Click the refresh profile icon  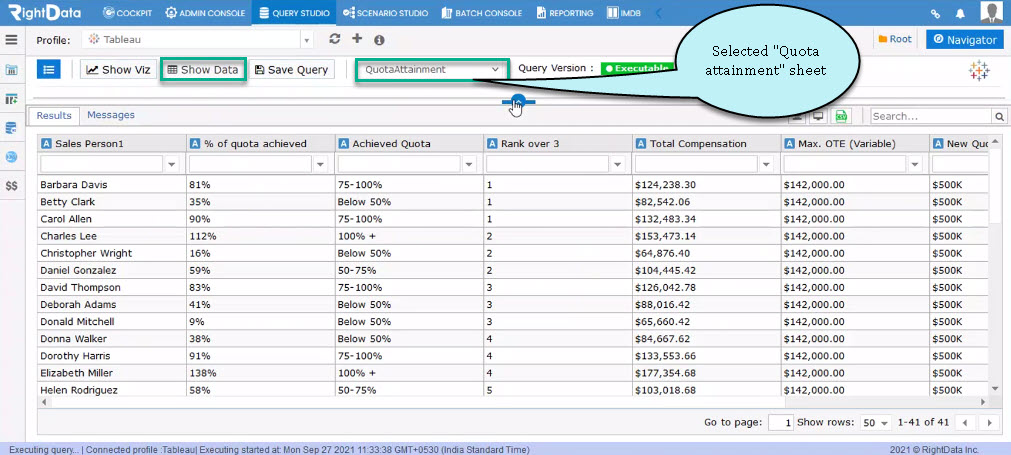tap(334, 39)
